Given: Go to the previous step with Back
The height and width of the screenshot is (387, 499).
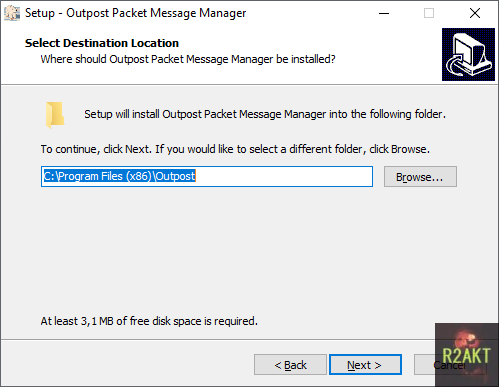Looking at the screenshot, I should (290, 365).
